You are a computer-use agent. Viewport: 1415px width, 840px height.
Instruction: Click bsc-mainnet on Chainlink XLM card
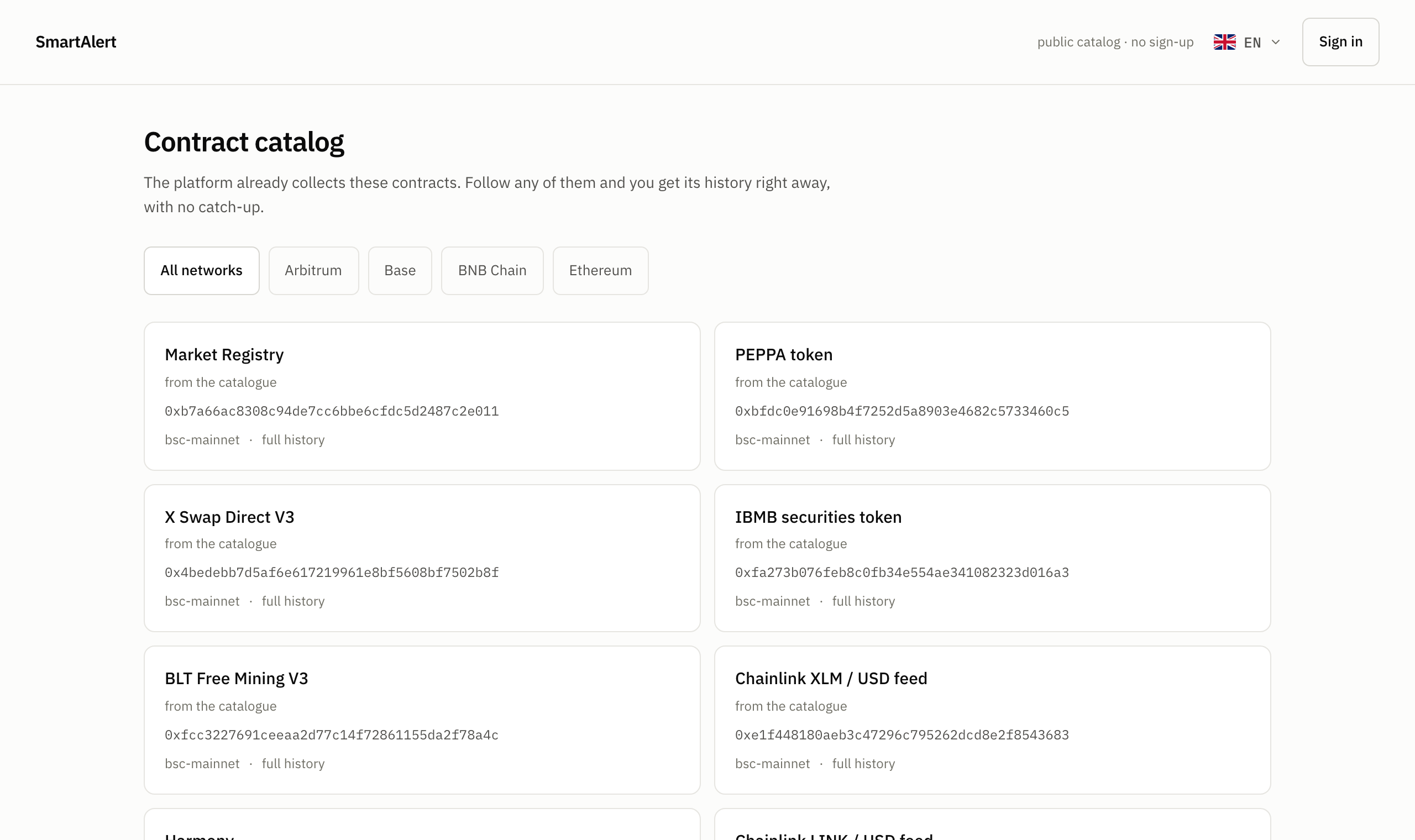pos(772,764)
